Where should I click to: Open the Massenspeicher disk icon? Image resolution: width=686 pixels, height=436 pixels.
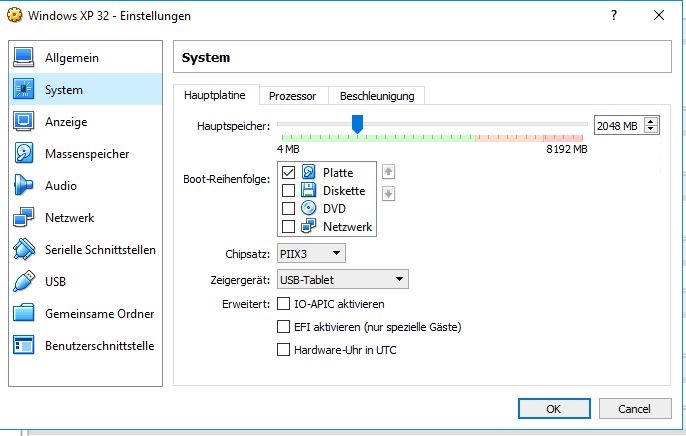[23, 153]
